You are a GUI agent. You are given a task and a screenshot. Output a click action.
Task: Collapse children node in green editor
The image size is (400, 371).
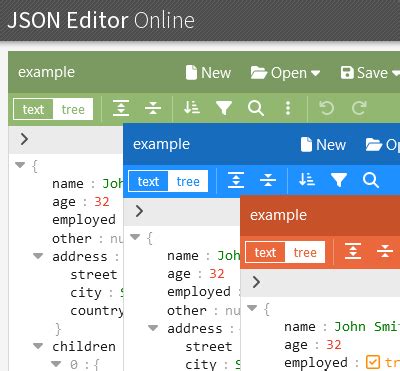(38, 346)
